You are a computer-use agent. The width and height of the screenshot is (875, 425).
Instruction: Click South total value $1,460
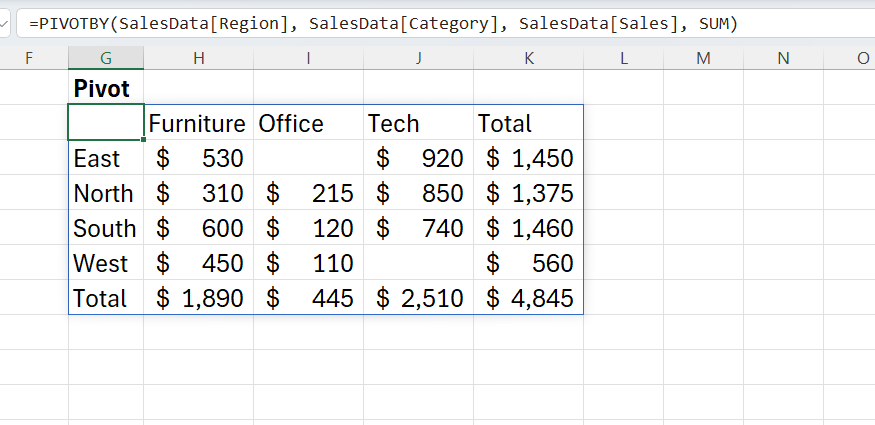[x=528, y=228]
